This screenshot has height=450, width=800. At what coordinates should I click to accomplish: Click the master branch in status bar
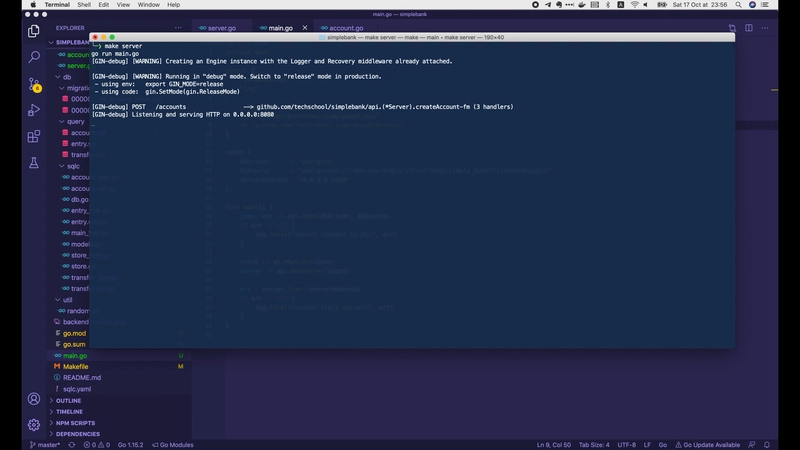[45, 444]
